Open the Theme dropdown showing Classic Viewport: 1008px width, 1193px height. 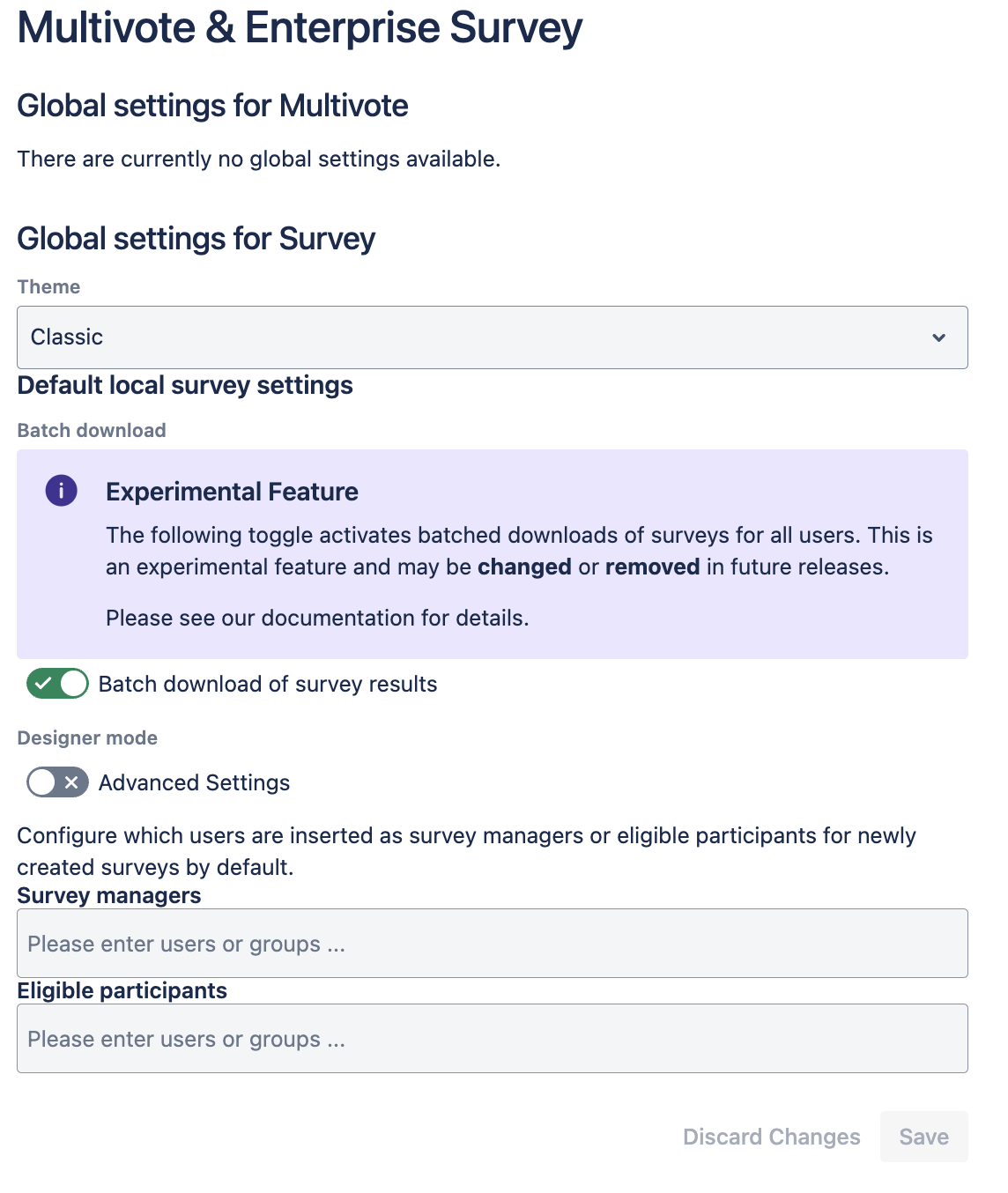pos(492,337)
